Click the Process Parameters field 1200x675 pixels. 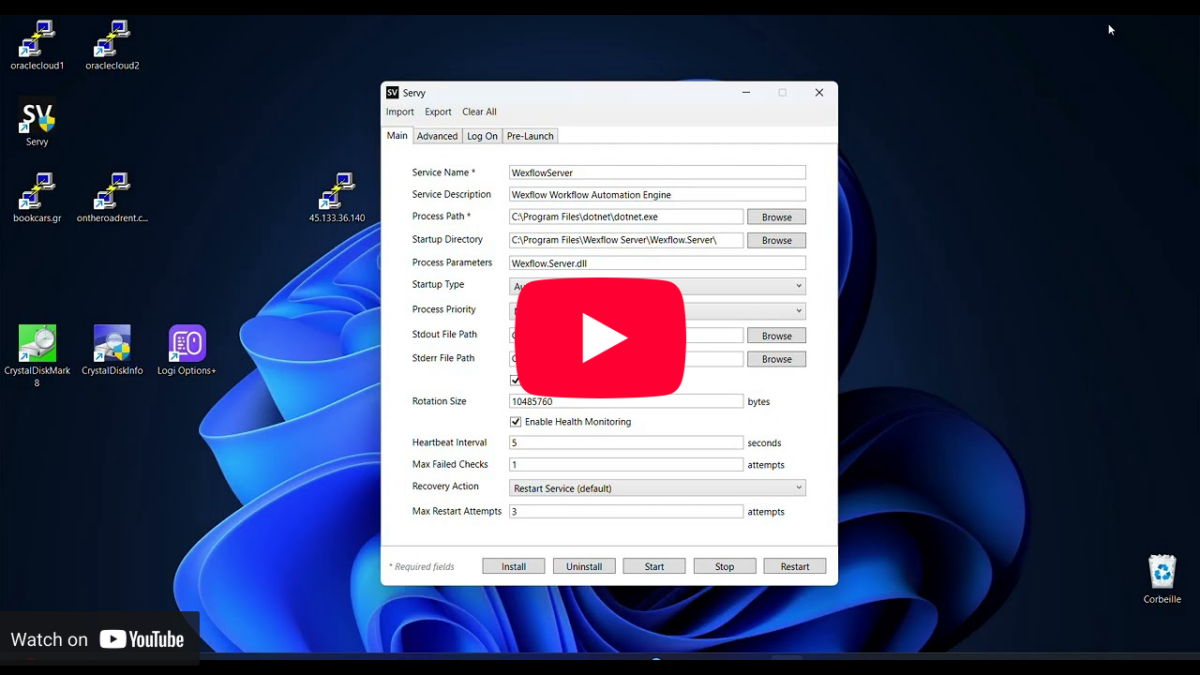(657, 264)
